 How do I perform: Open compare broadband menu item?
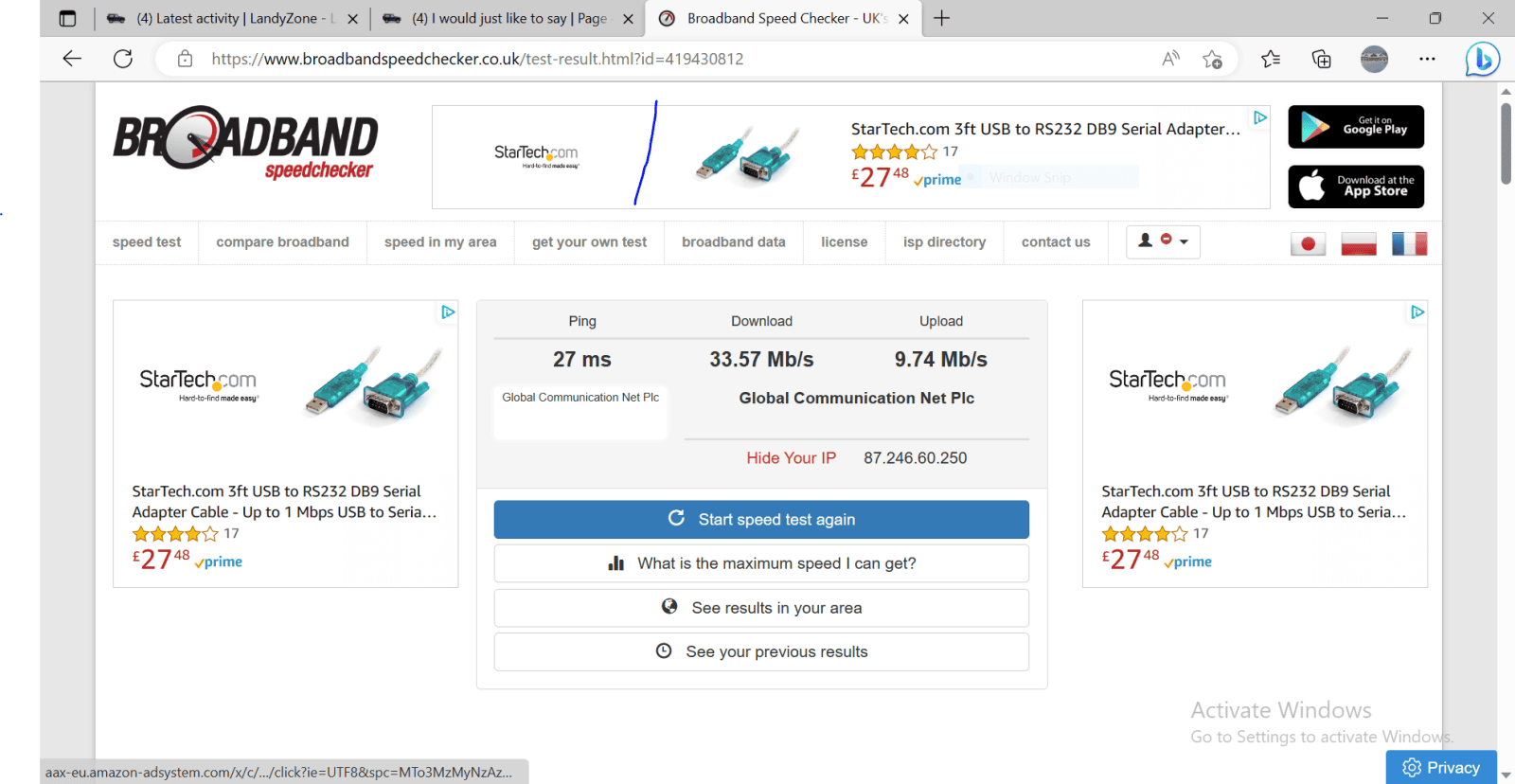coord(282,242)
